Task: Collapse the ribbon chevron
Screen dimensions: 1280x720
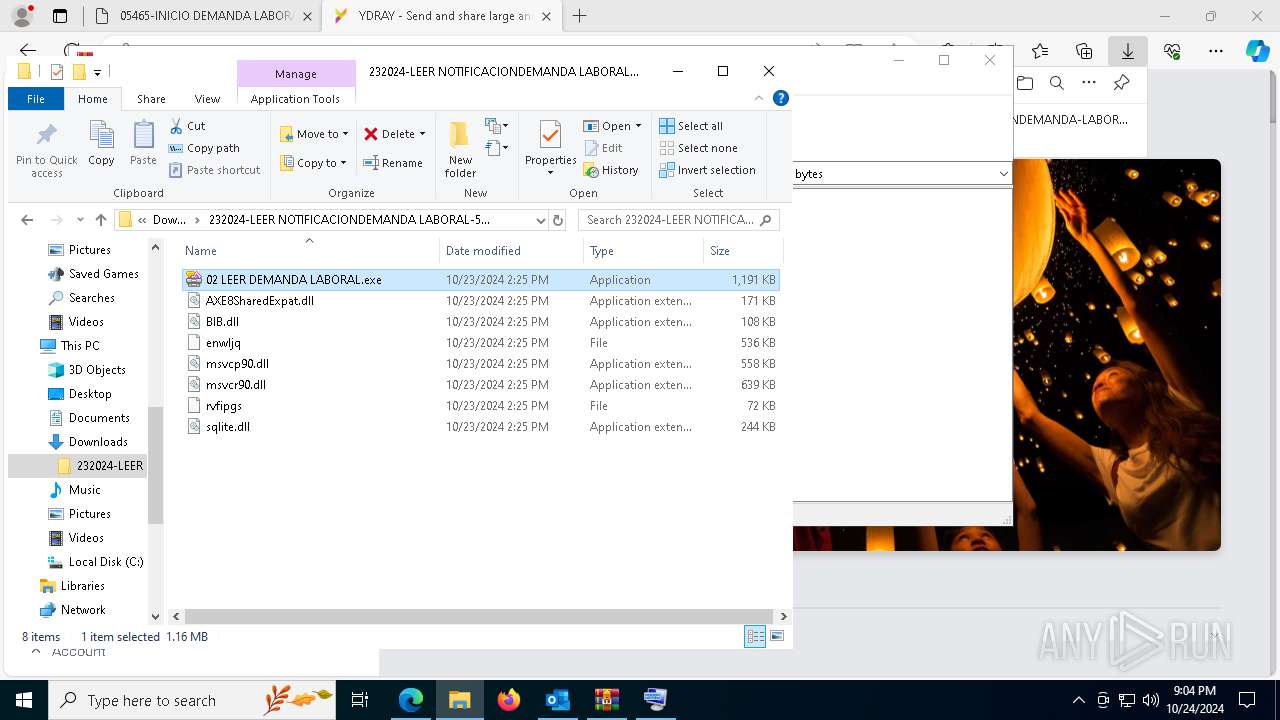Action: (x=760, y=98)
